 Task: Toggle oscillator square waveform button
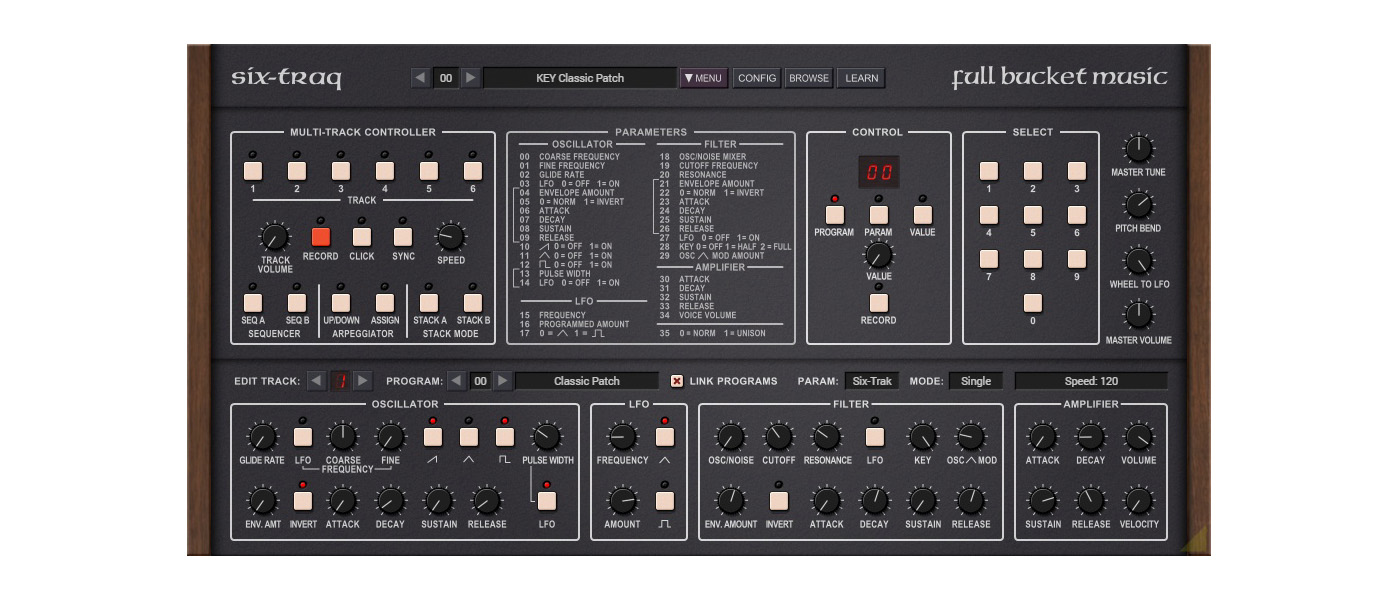[504, 437]
